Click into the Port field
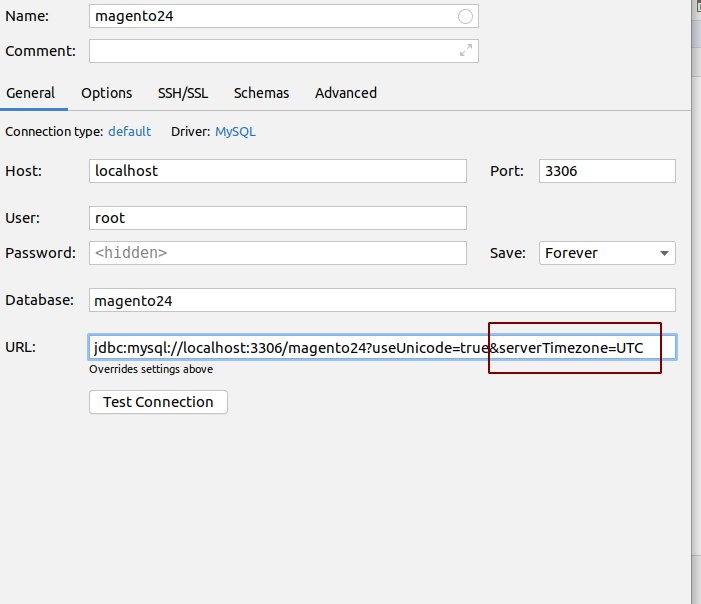 (607, 171)
